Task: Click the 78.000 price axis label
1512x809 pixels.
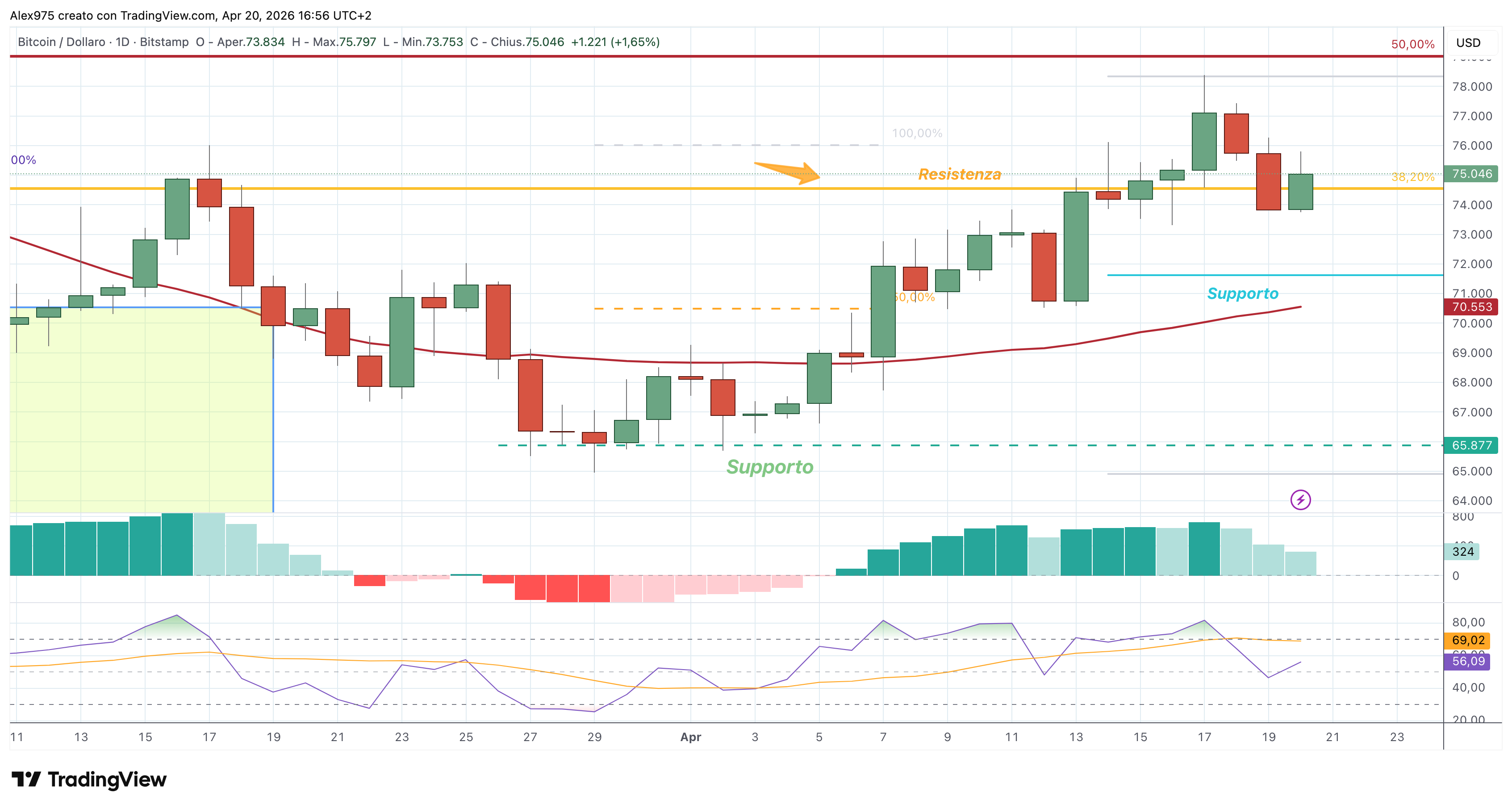Action: 1471,86
